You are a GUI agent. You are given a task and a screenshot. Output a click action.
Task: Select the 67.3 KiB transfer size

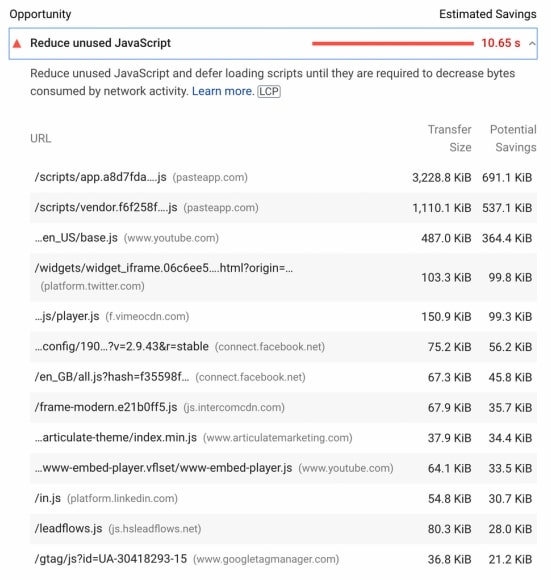[450, 377]
